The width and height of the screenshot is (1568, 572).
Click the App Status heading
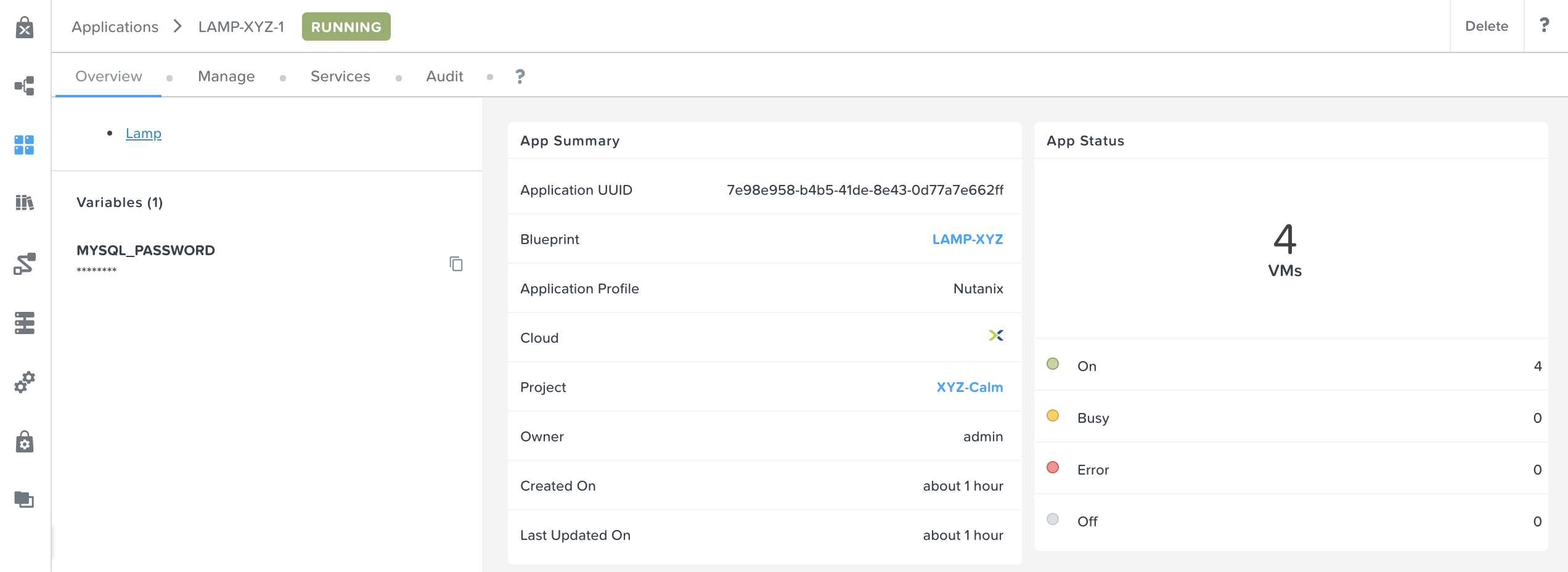point(1085,141)
